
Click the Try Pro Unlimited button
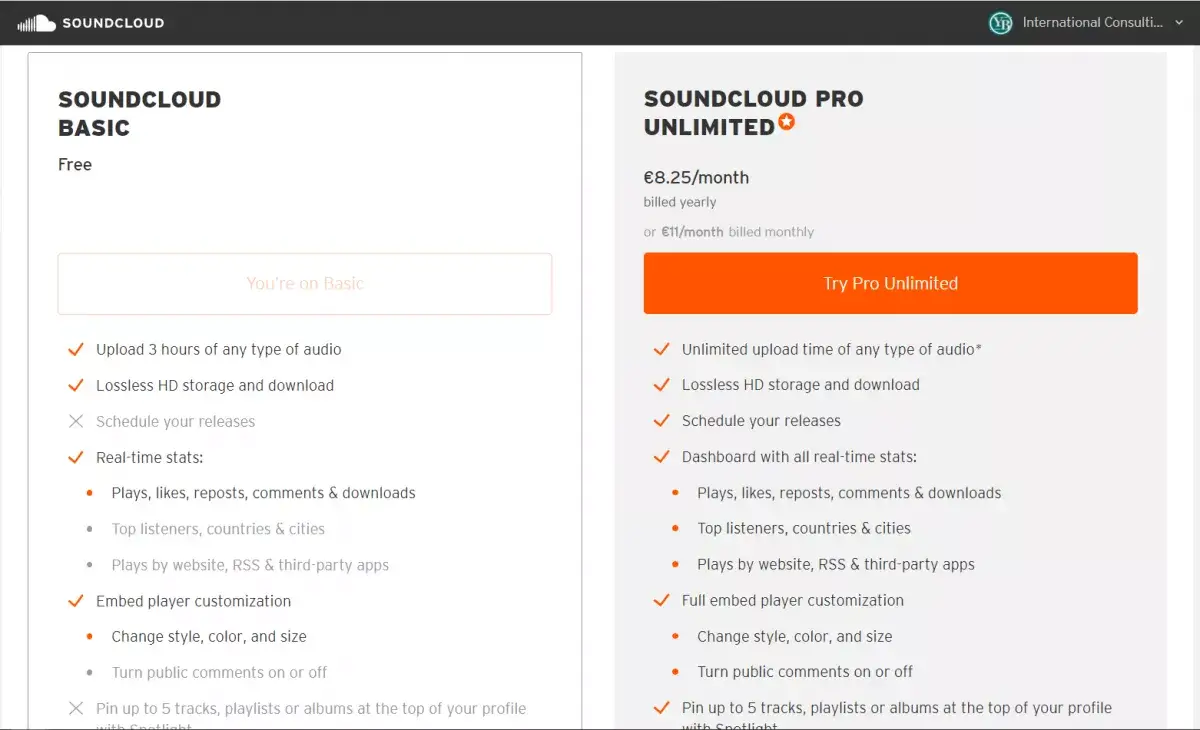tap(890, 283)
